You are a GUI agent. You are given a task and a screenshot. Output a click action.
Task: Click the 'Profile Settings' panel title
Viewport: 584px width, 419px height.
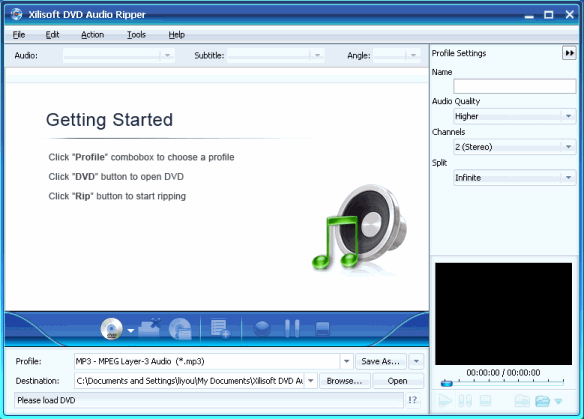coord(459,53)
